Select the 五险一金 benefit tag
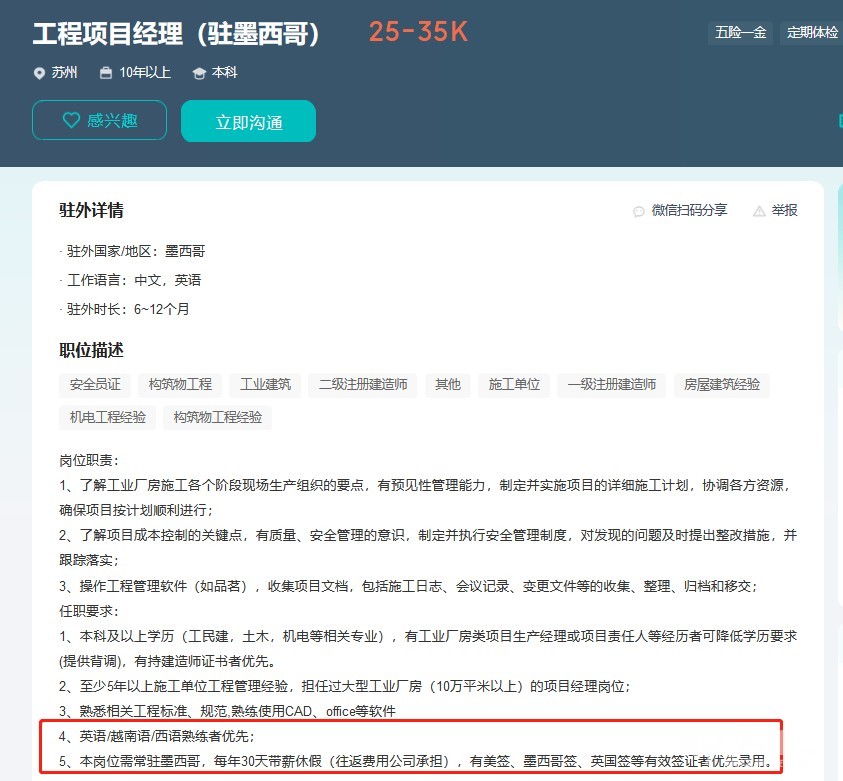This screenshot has width=843, height=781. (740, 33)
